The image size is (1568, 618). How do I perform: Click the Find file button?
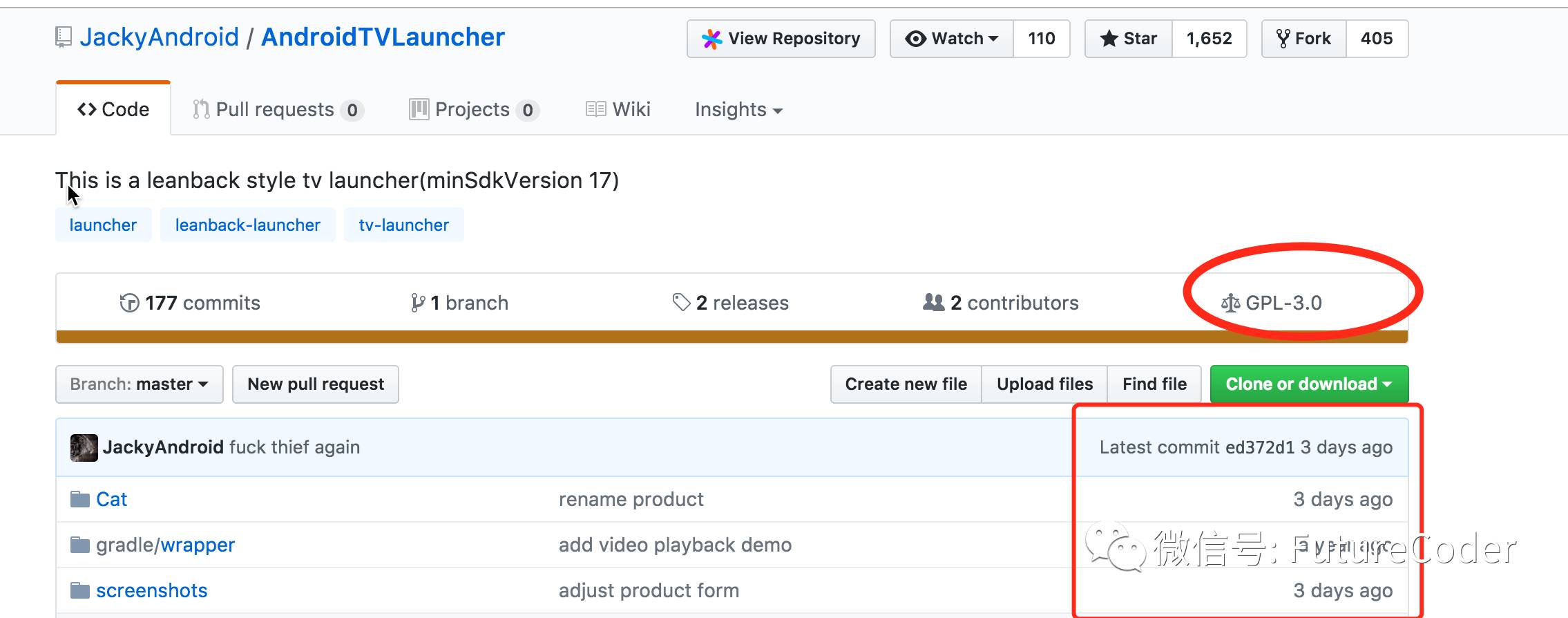[1154, 384]
